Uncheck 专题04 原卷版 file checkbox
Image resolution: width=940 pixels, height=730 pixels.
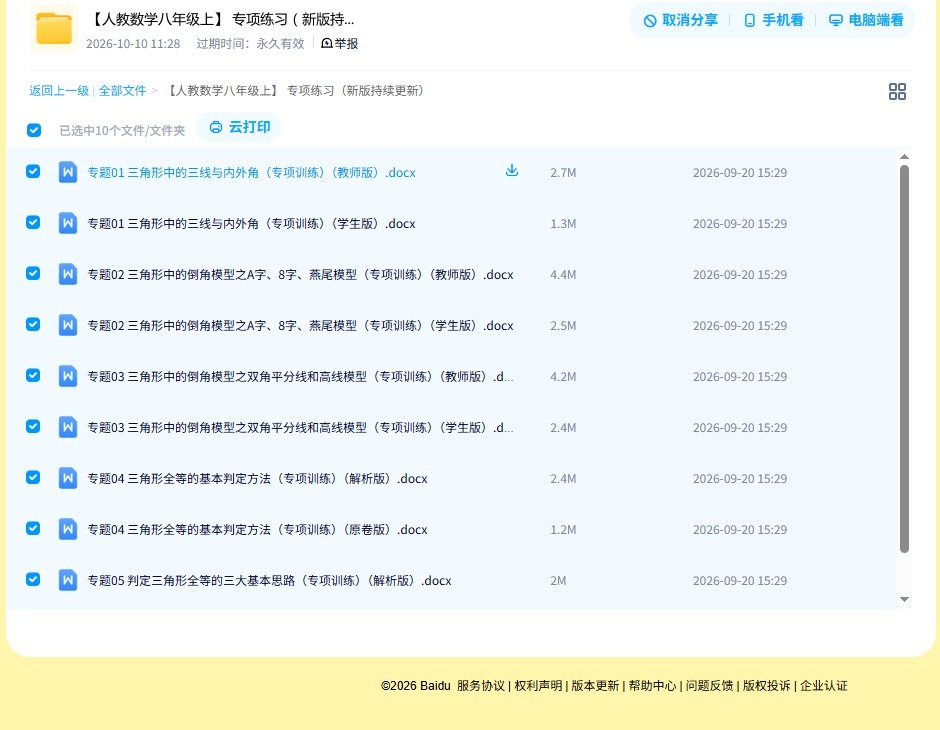click(x=33, y=528)
